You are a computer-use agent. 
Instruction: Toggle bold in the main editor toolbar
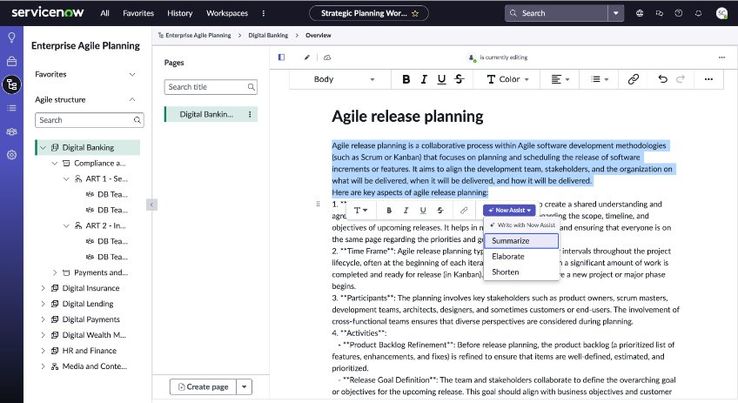[406, 79]
